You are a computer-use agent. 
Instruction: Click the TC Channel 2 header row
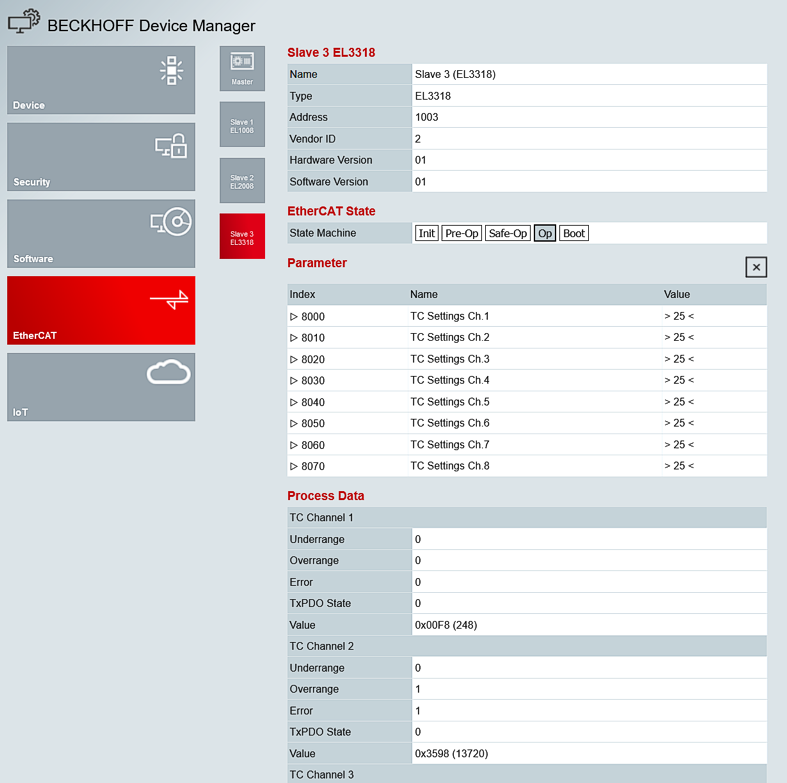(x=527, y=646)
